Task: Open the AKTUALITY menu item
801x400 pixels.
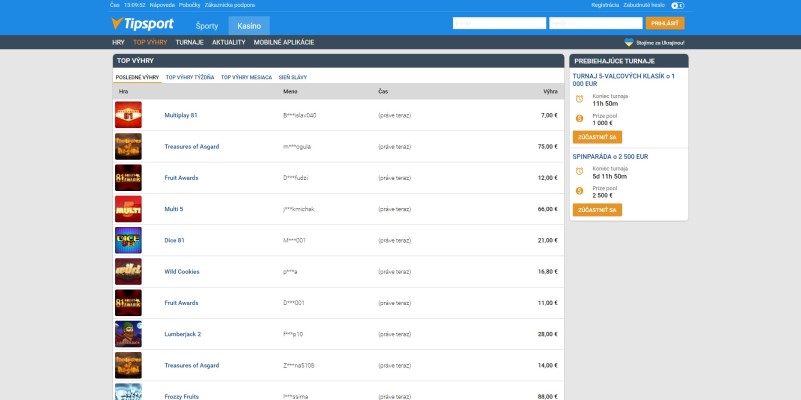Action: [229, 42]
